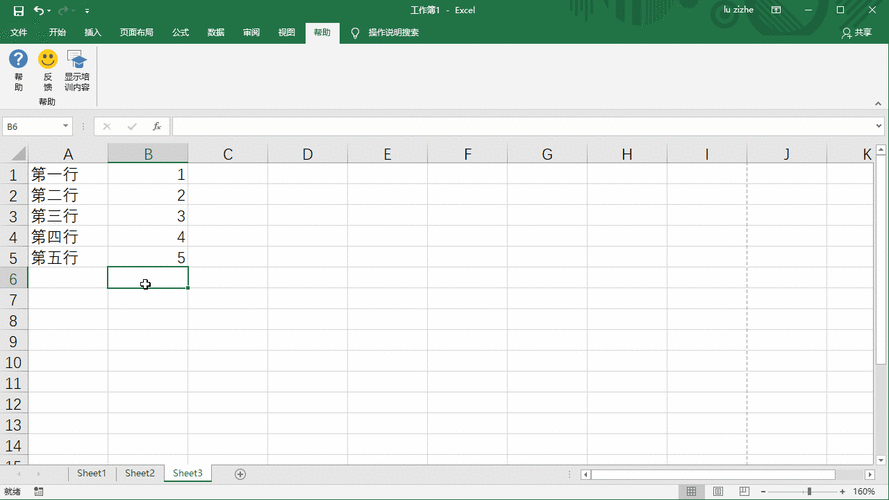This screenshot has height=500, width=889.
Task: Switch to Page Break Preview icon
Action: [744, 491]
